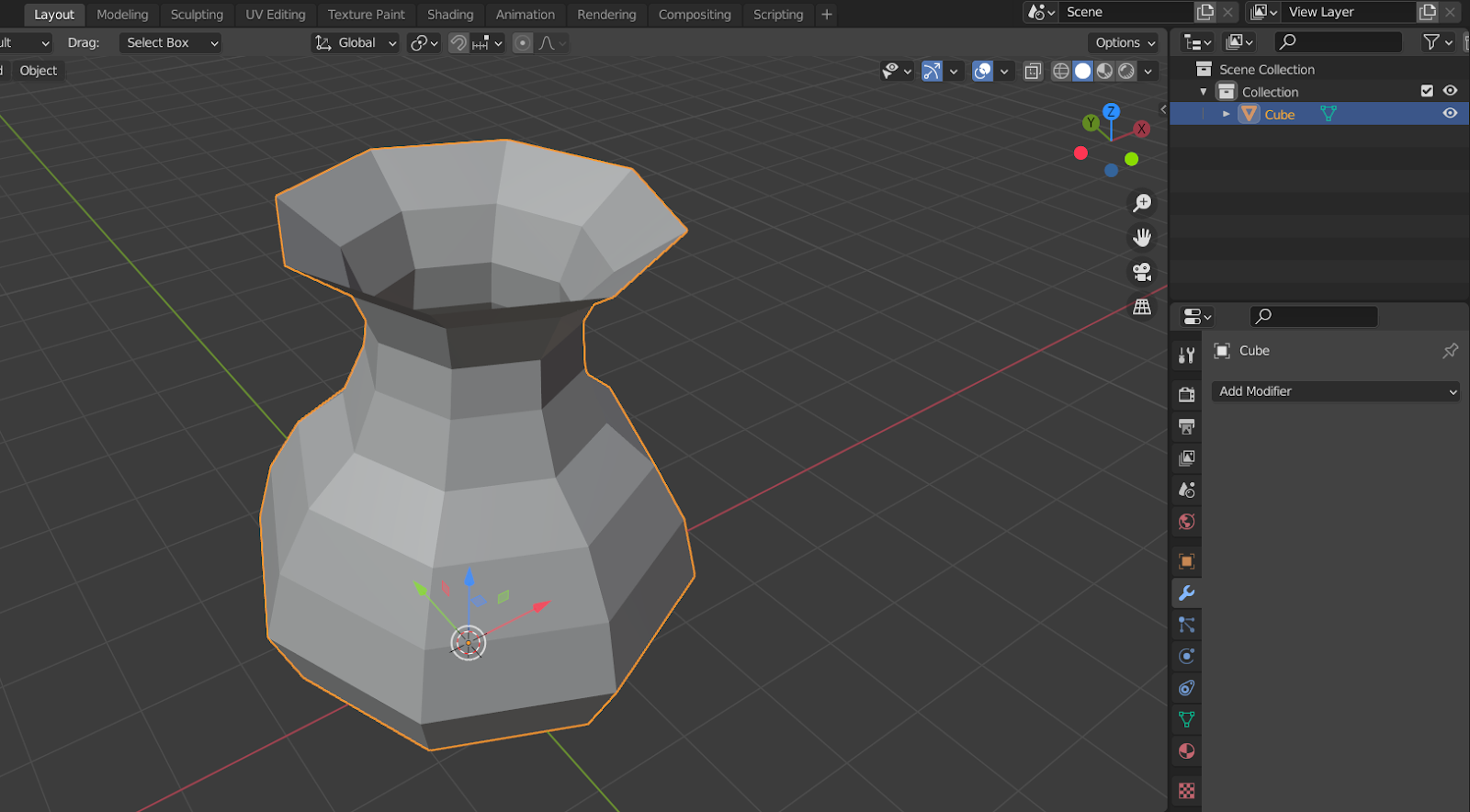This screenshot has width=1470, height=812.
Task: Switch to the Shading workspace tab
Action: 450,15
